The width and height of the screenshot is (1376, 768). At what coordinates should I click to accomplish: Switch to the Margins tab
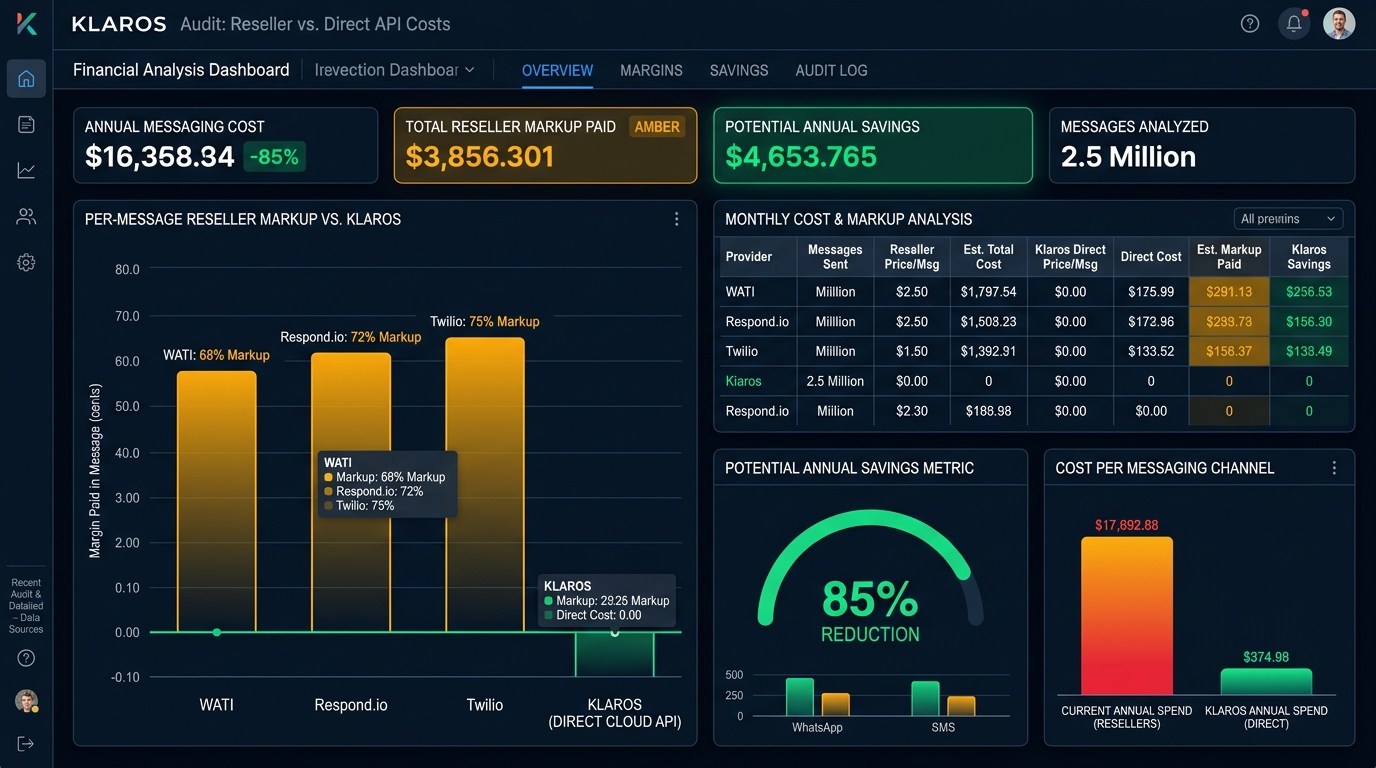(651, 70)
